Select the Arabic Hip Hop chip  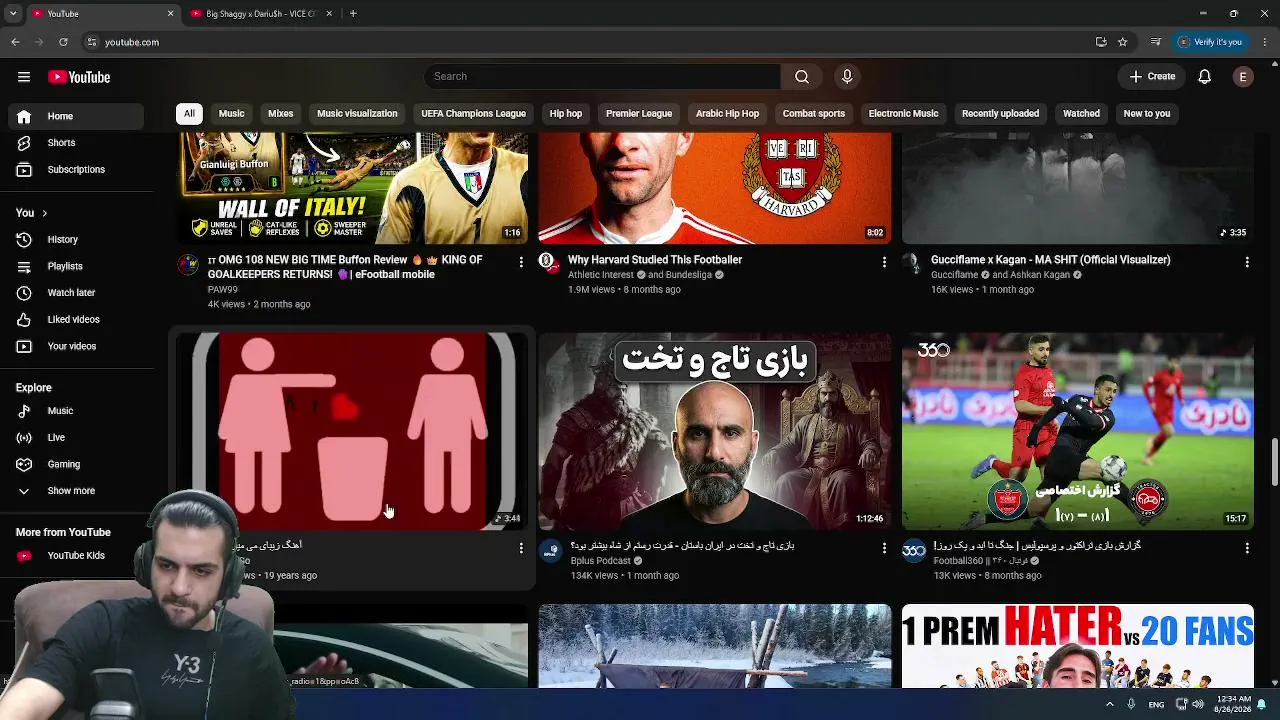click(727, 114)
